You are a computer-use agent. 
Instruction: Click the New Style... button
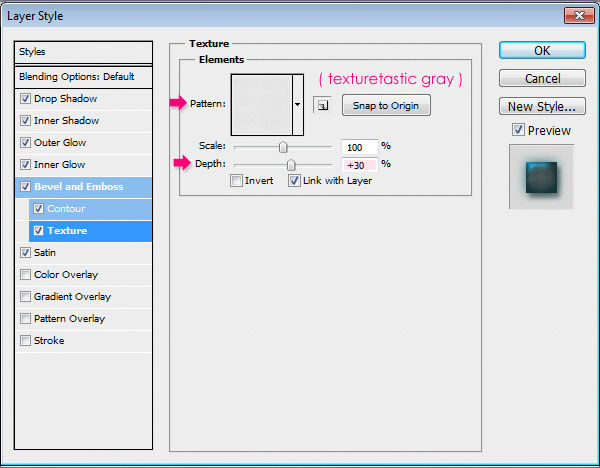542,106
